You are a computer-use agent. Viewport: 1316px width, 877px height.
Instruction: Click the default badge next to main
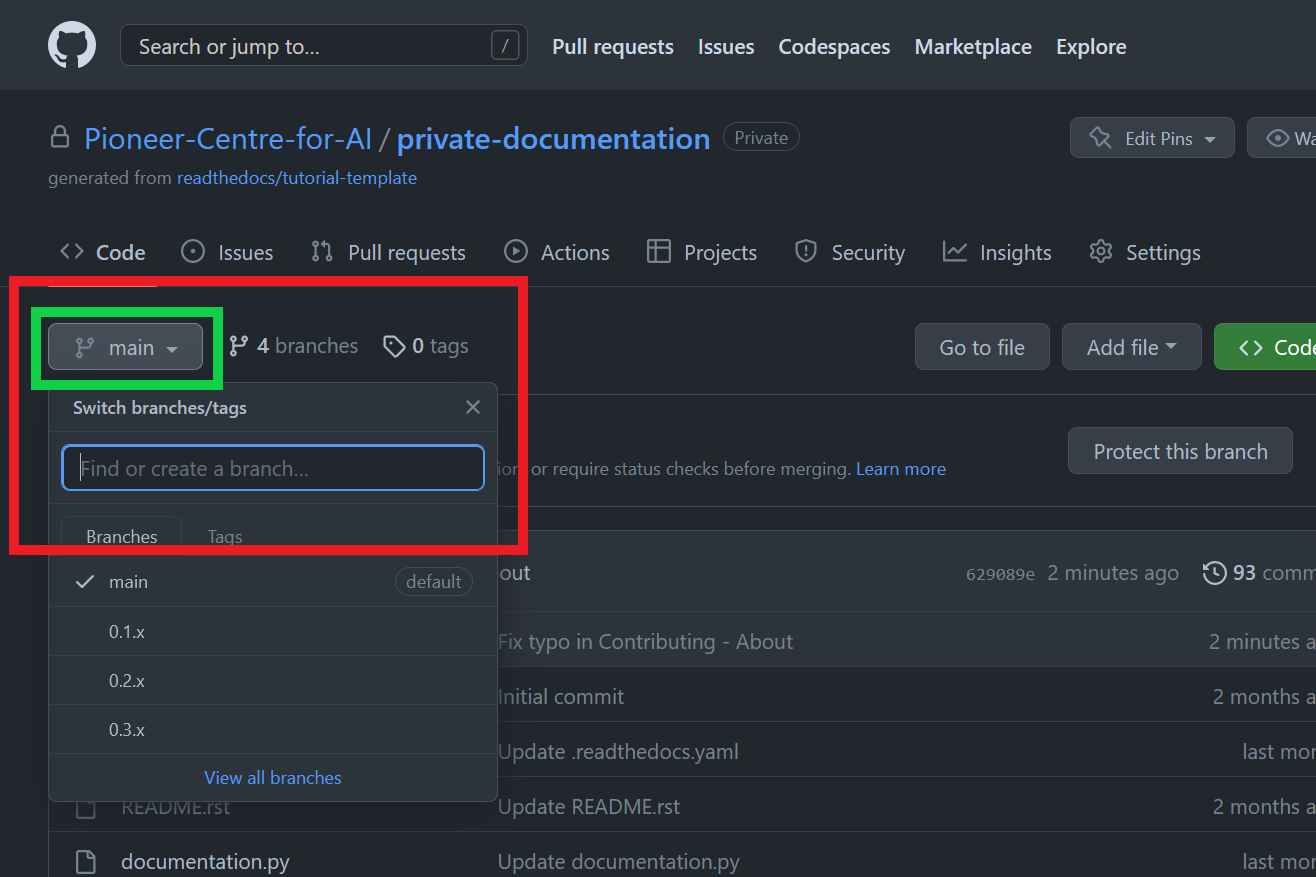(434, 581)
